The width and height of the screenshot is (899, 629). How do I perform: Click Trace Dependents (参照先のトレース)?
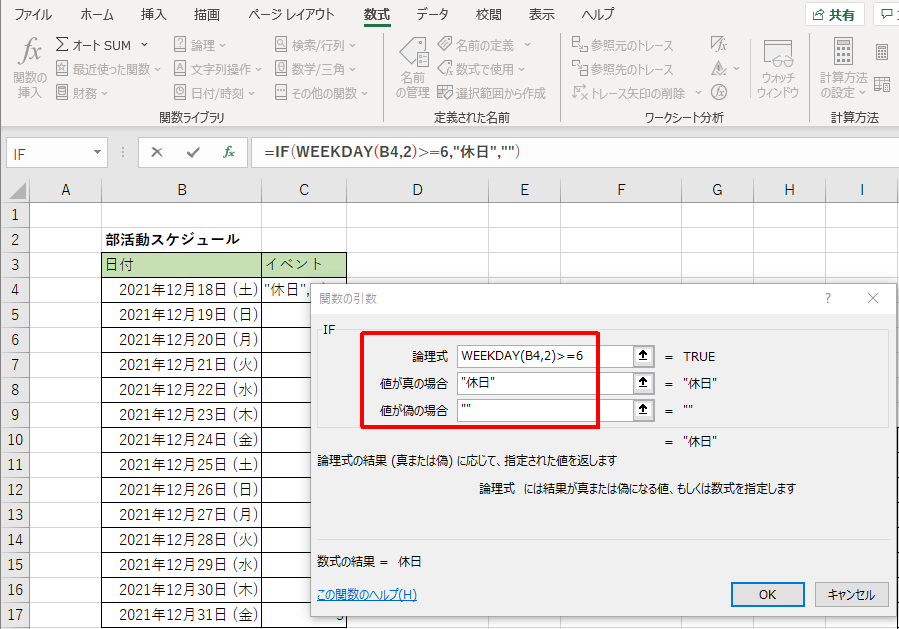622,69
